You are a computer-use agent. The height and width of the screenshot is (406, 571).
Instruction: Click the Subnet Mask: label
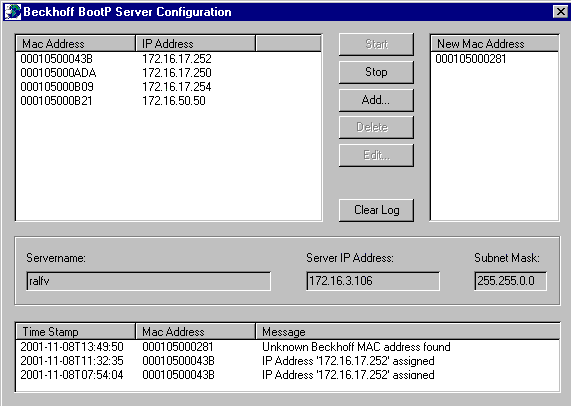507,258
